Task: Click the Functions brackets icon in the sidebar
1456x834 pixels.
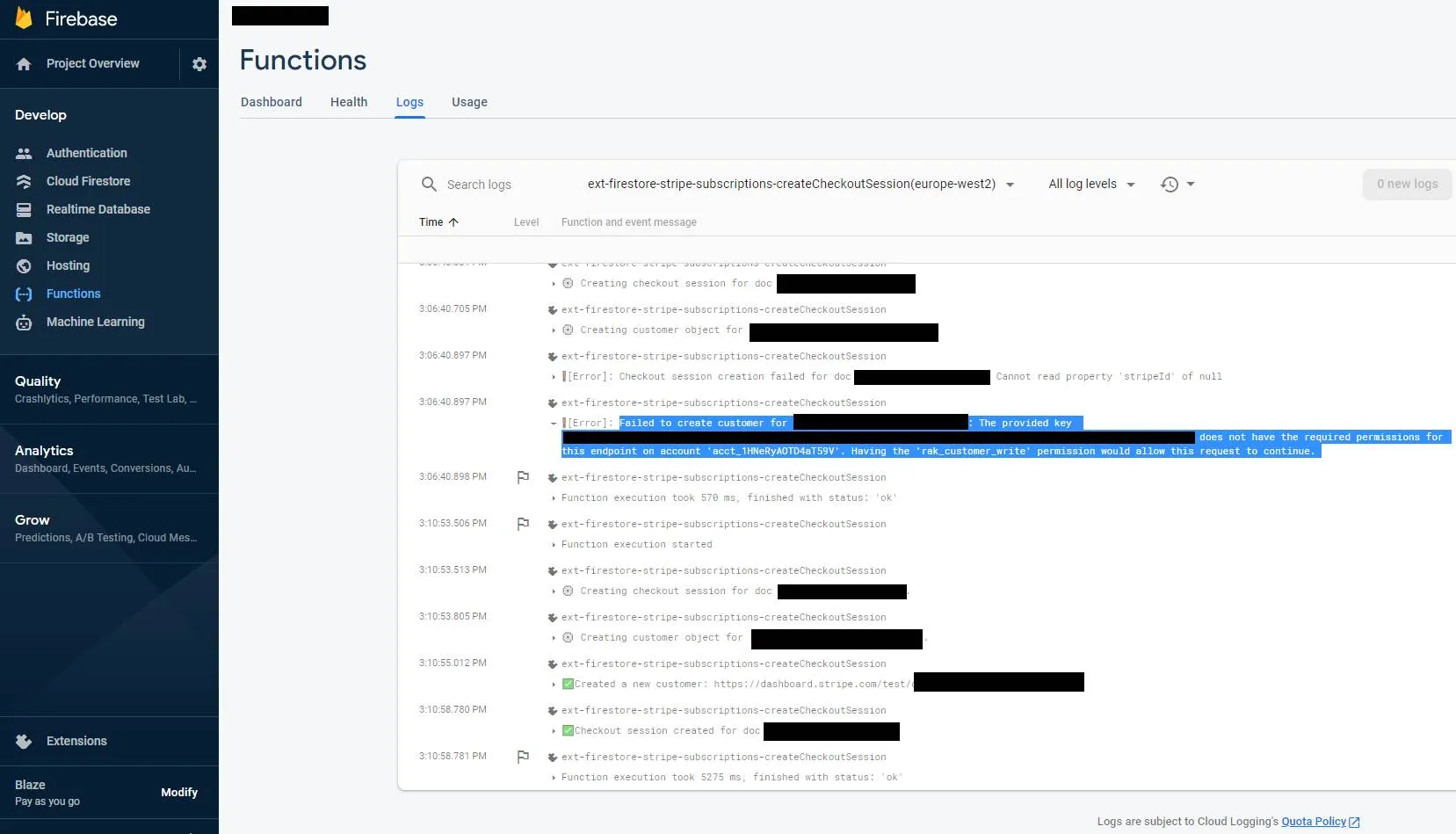Action: pos(24,294)
